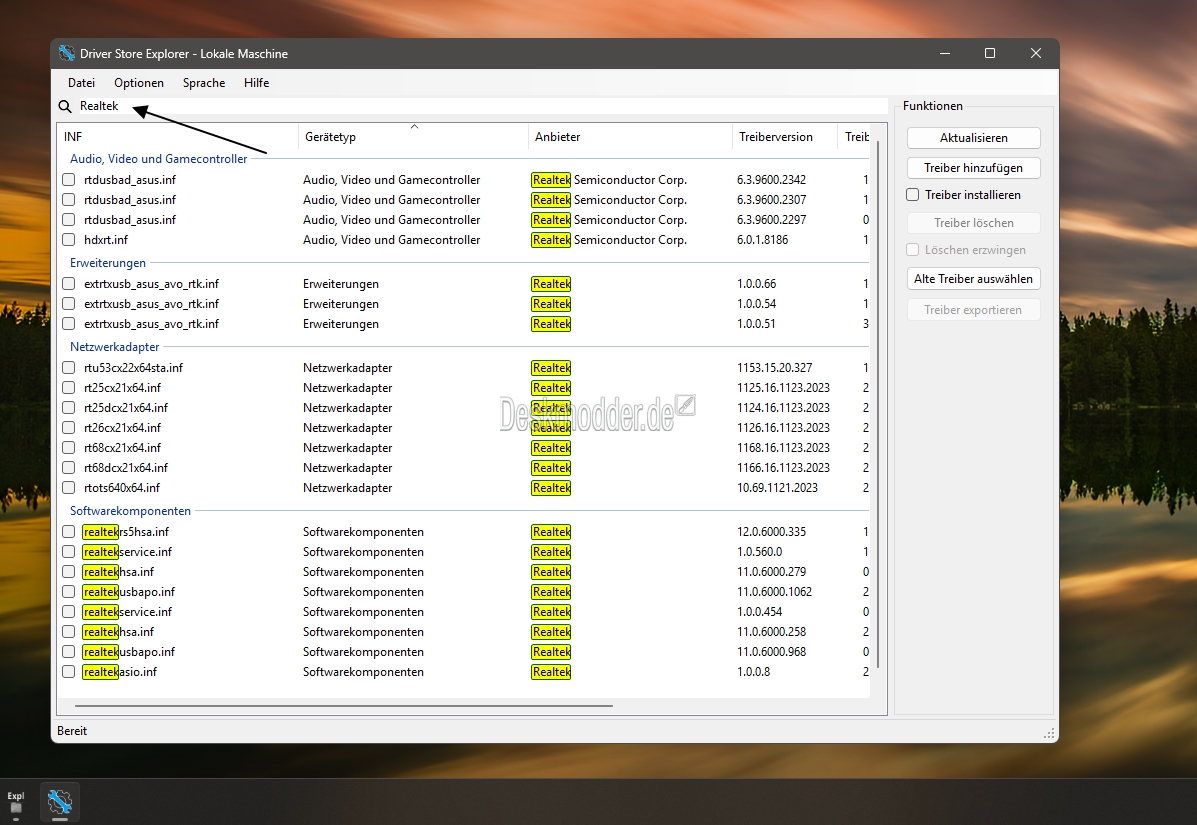Tick the rt68dcx21x64.inf checkbox
This screenshot has width=1197, height=825.
coord(69,468)
